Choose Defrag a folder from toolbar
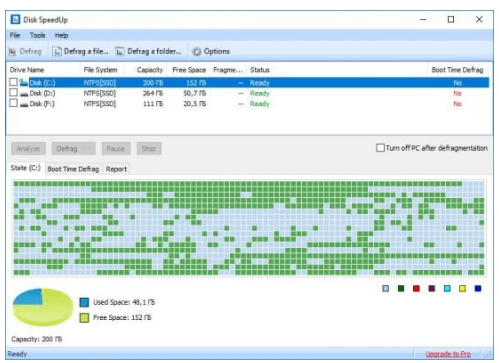 [x=148, y=51]
